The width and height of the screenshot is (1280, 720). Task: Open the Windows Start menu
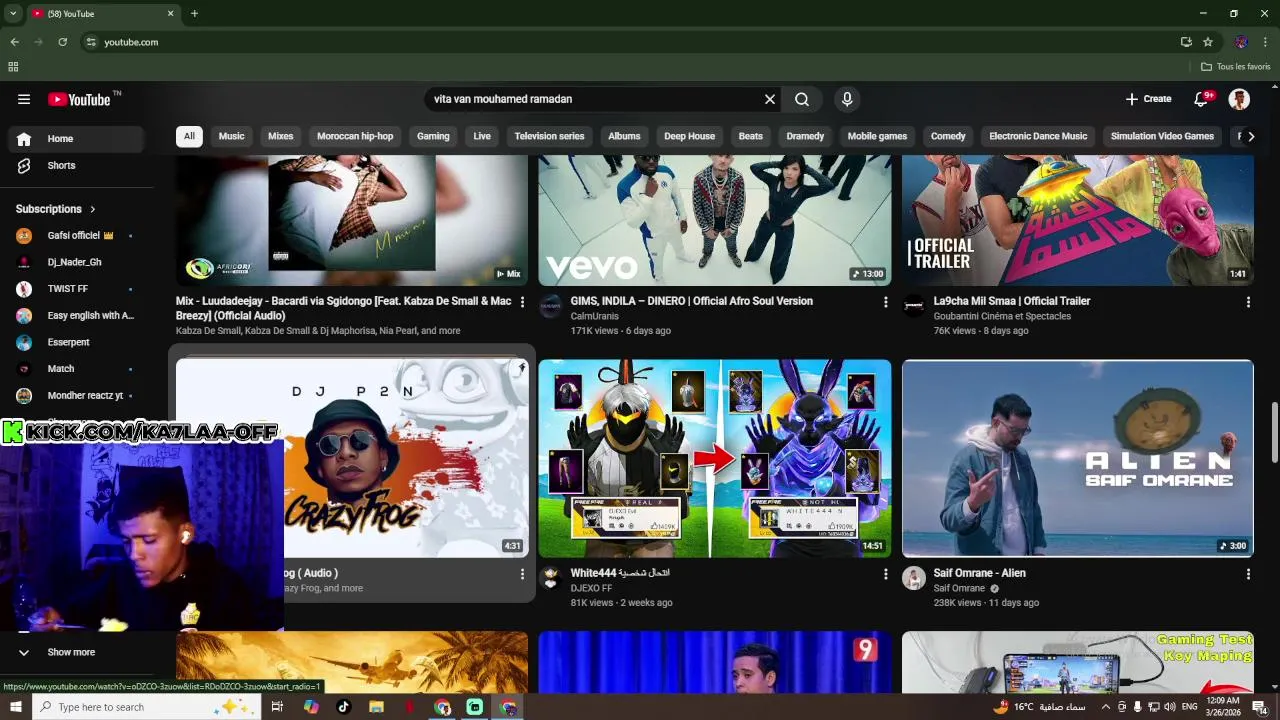coord(15,707)
